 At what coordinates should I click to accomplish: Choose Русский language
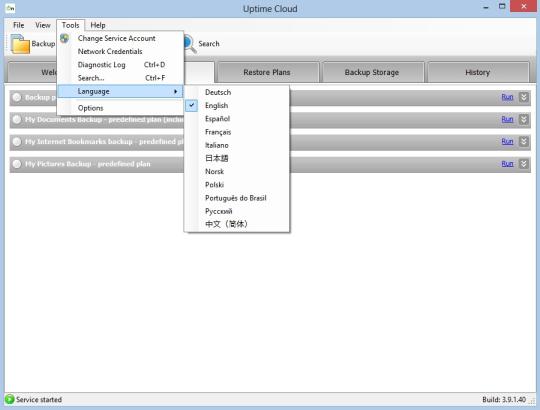coord(237,211)
